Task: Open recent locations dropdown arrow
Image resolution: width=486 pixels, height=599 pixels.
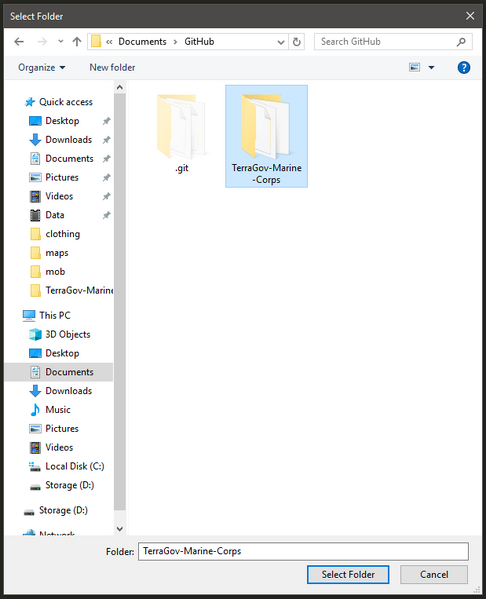Action: pyautogui.click(x=60, y=41)
